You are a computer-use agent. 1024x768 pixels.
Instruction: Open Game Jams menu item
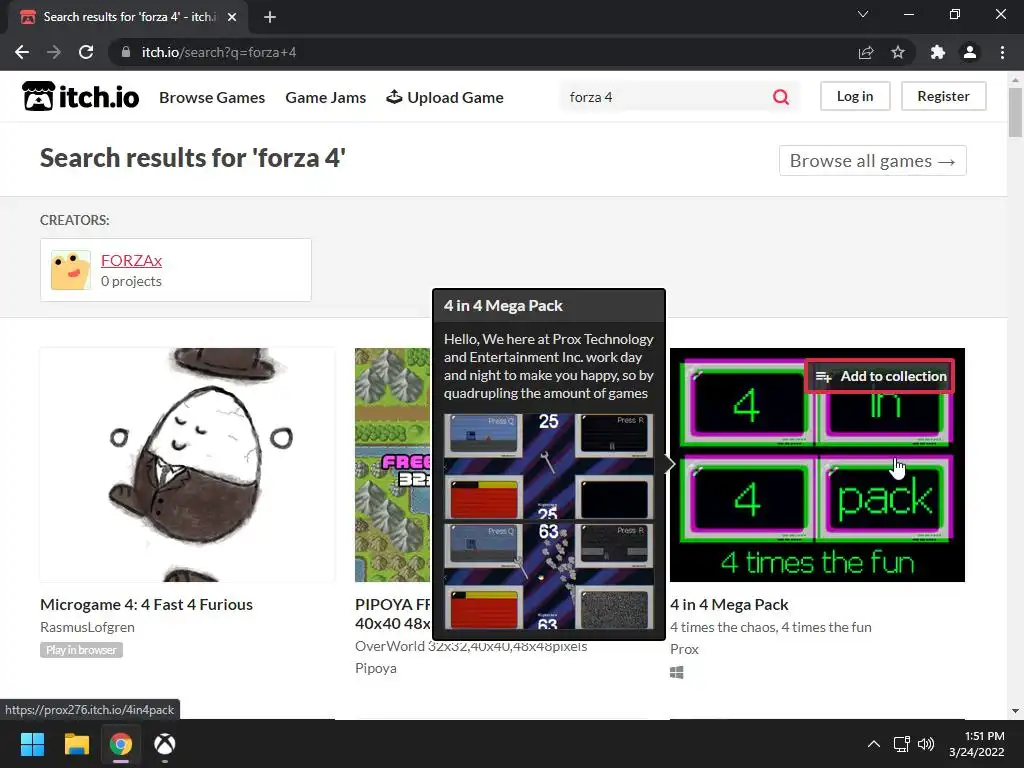coord(325,97)
